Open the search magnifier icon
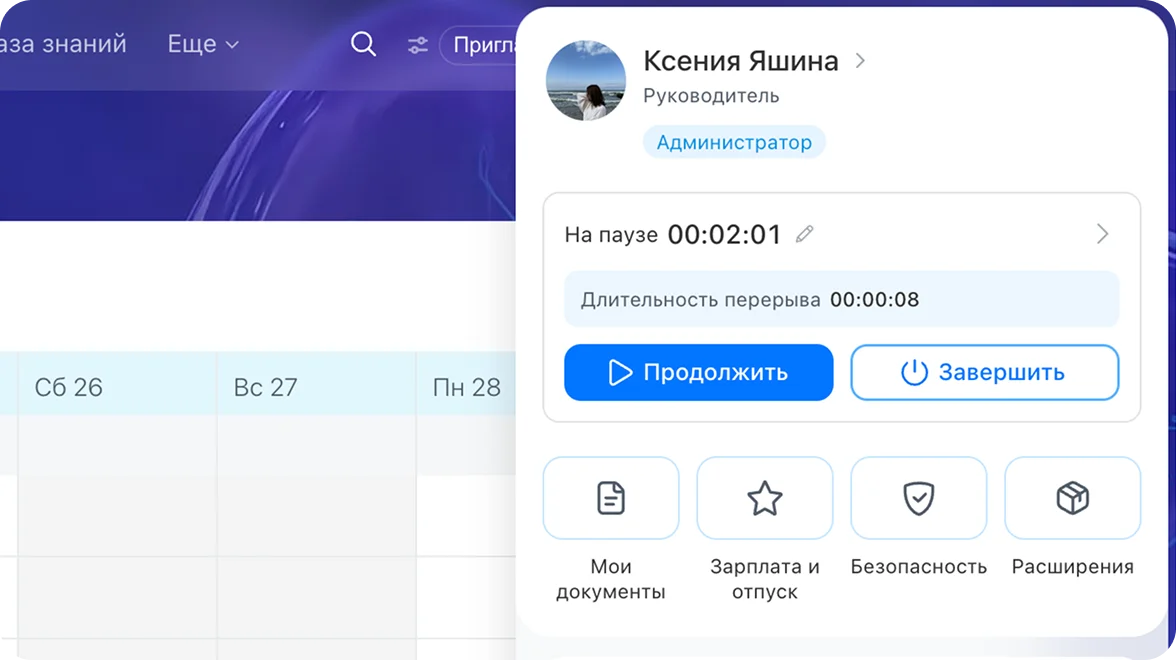Screen dimensions: 1176x660 coord(363,44)
